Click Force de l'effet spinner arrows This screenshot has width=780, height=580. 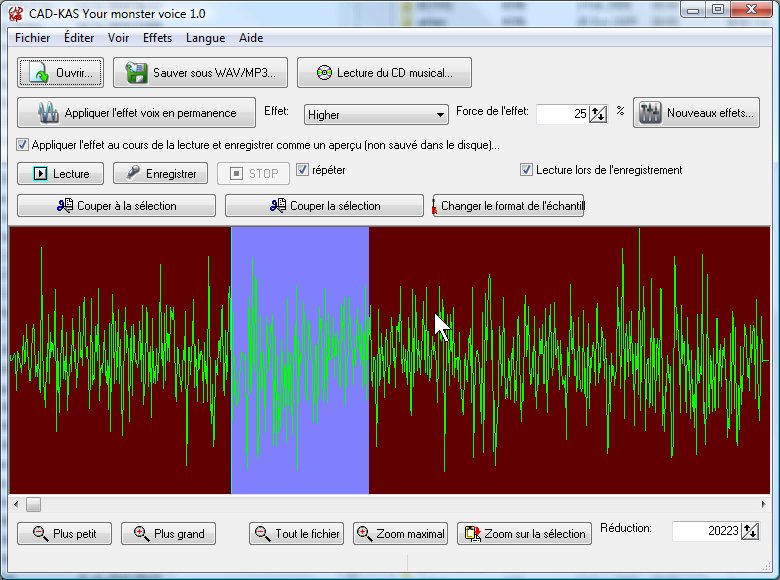598,114
